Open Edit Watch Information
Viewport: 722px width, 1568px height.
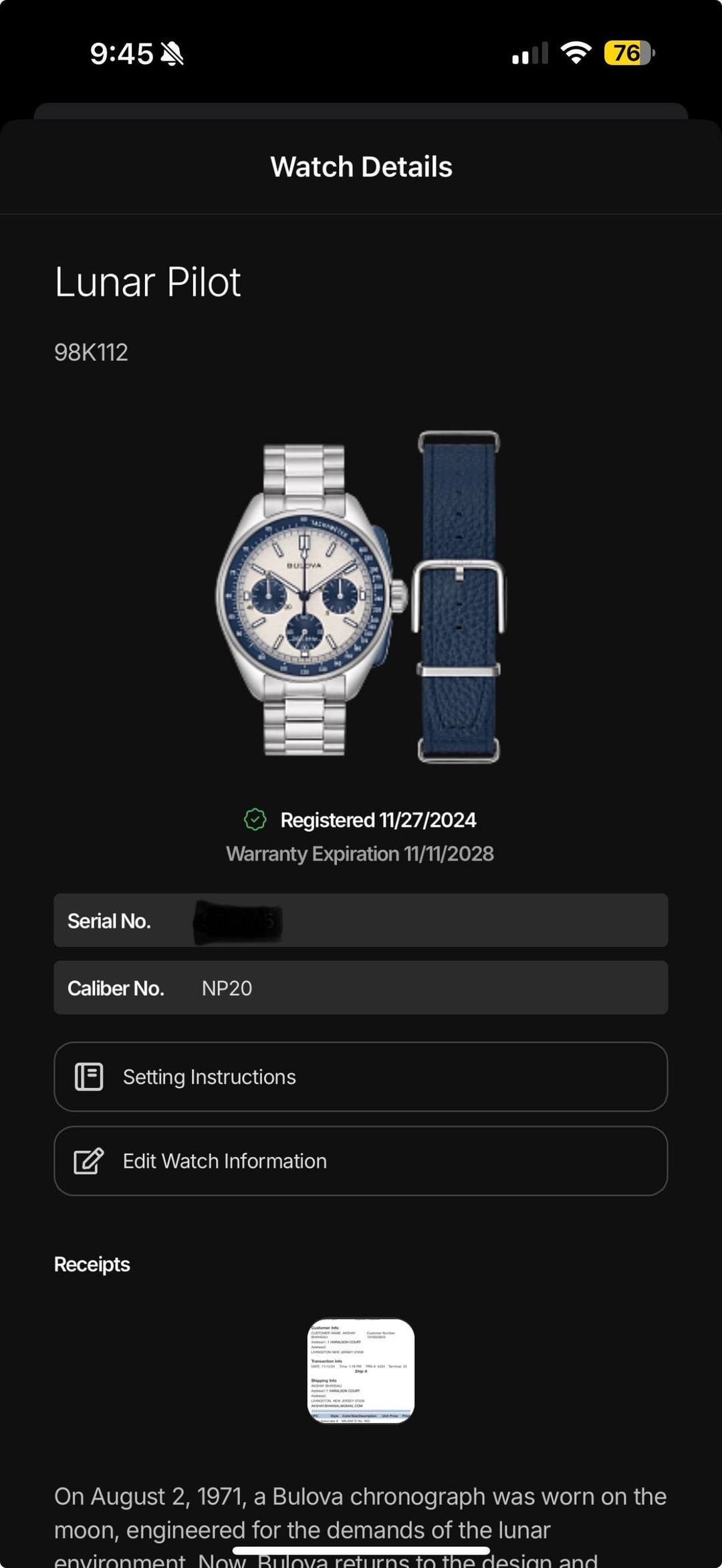[361, 1161]
